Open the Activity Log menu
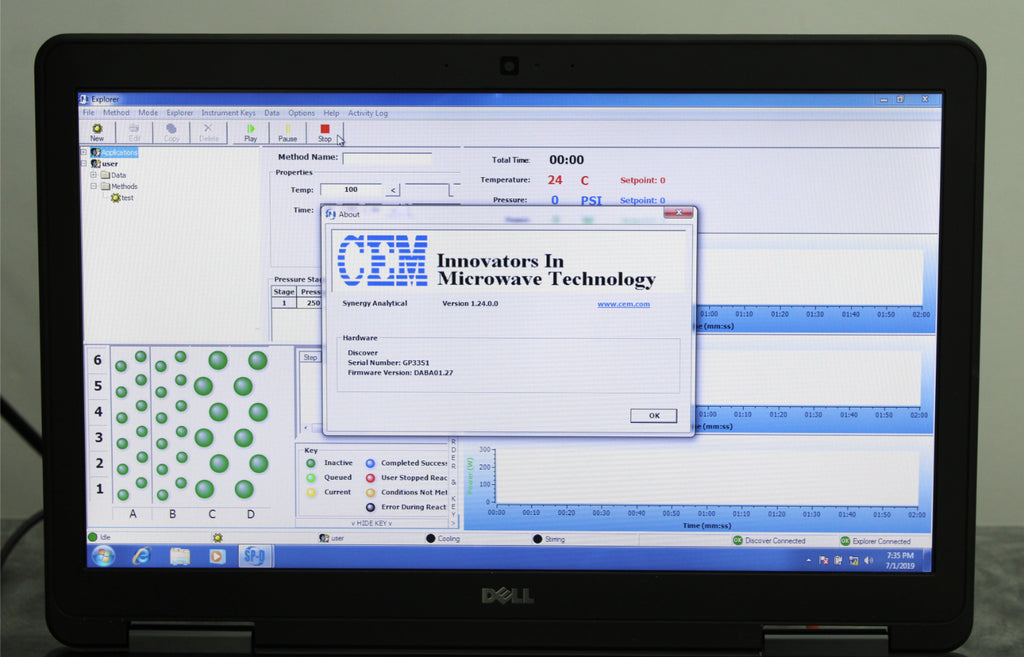 point(367,113)
